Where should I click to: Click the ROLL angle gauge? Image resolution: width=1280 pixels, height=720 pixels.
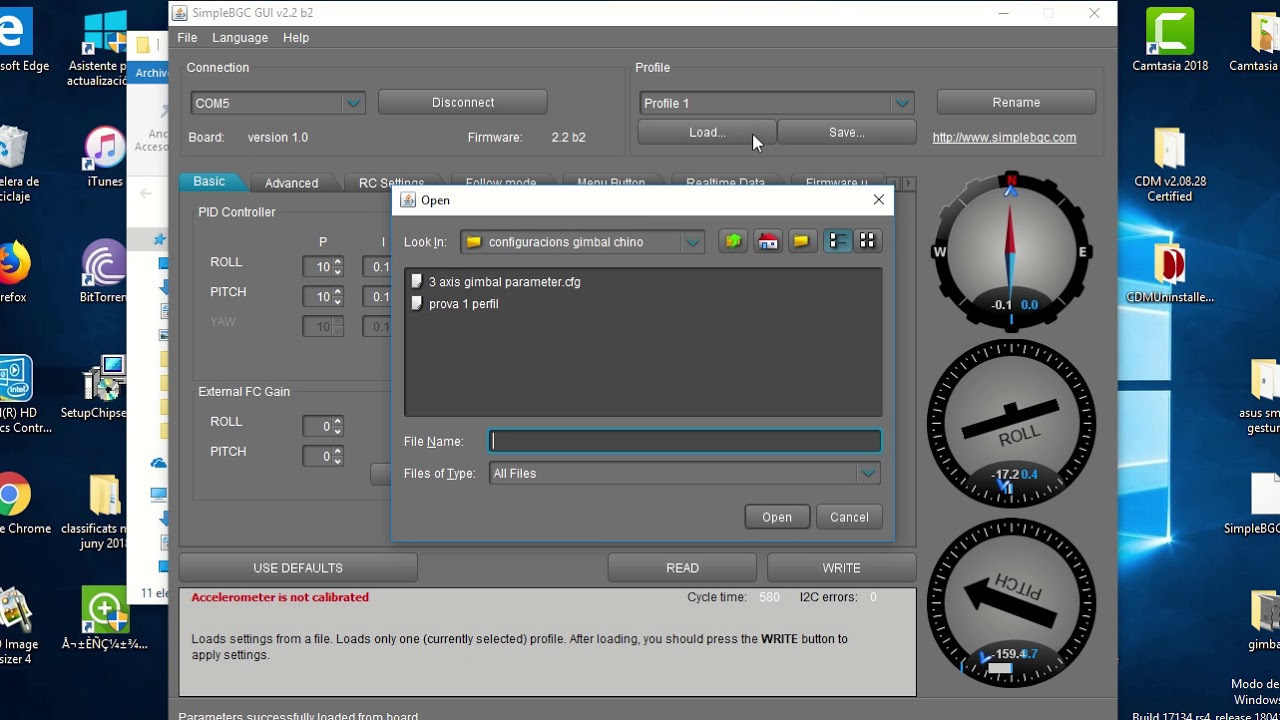pyautogui.click(x=1011, y=424)
